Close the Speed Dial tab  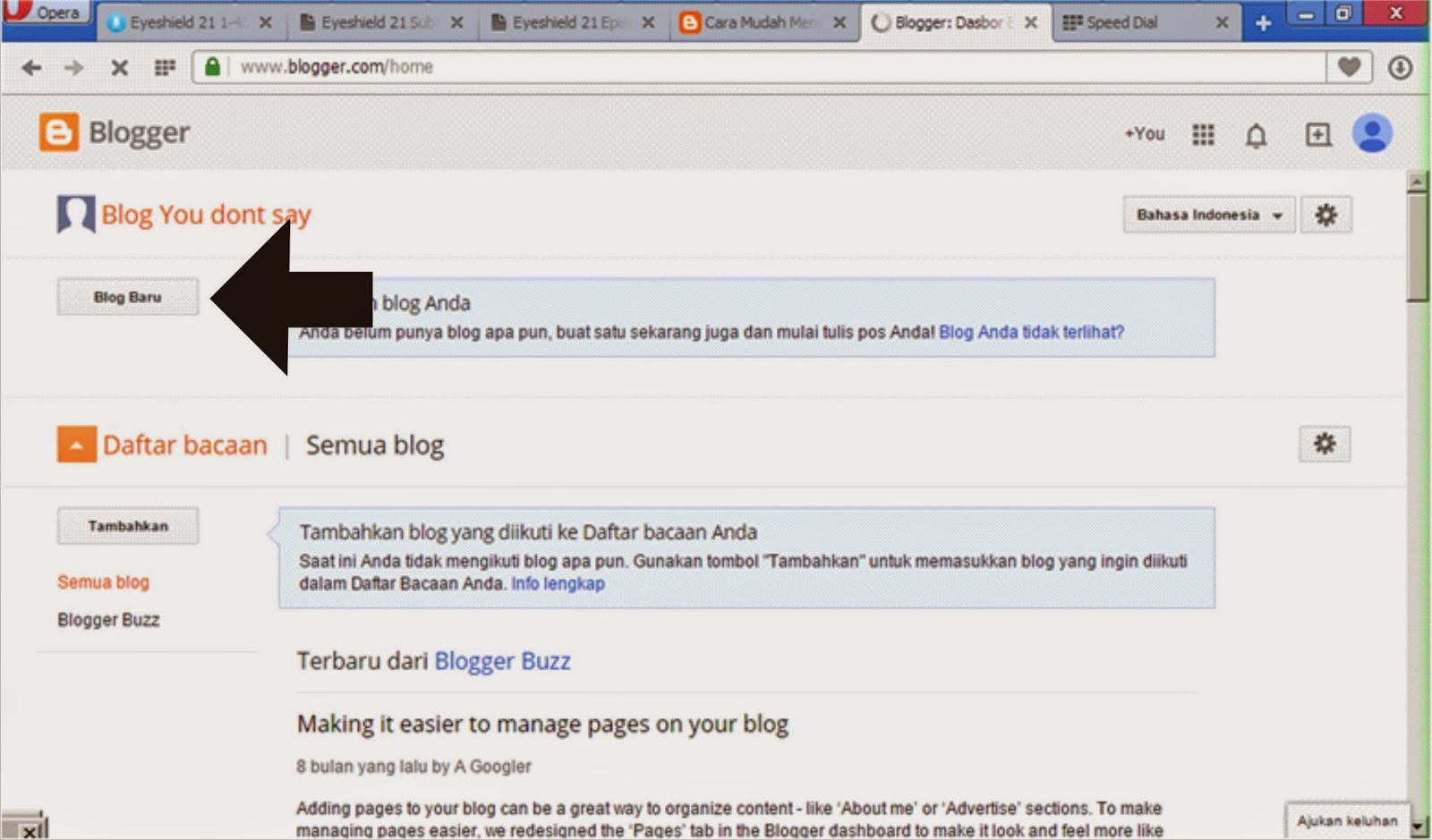coord(1222,23)
